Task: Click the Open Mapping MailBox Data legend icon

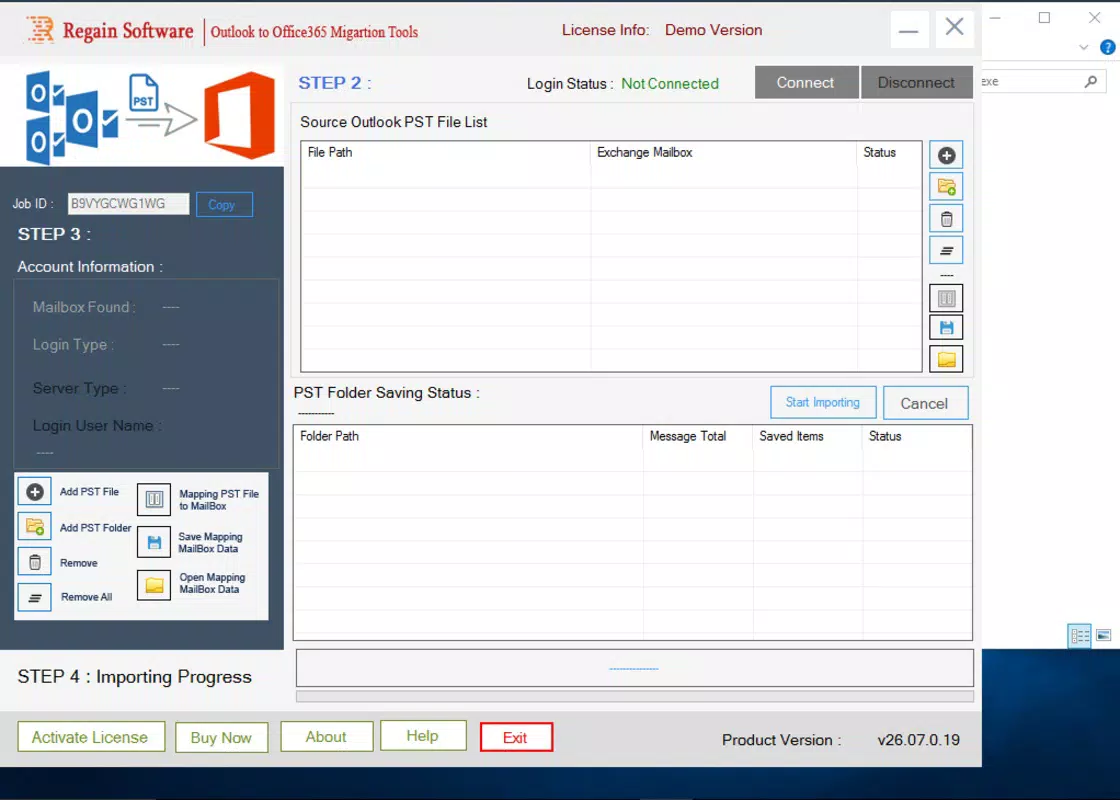Action: 154,585
